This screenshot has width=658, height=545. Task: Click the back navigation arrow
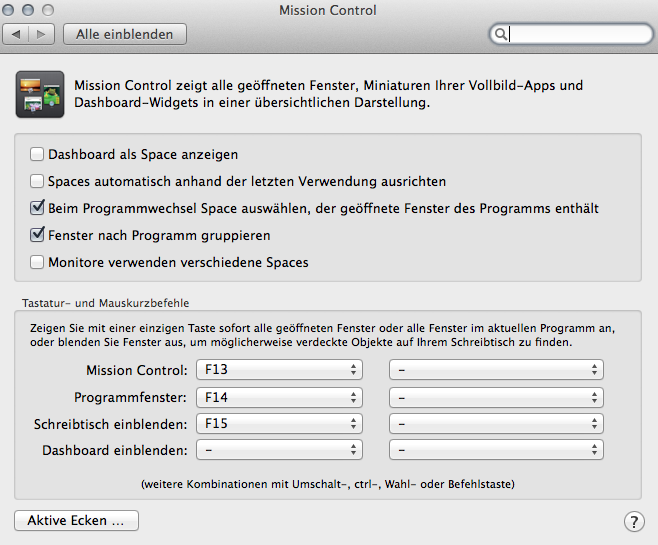[x=16, y=34]
